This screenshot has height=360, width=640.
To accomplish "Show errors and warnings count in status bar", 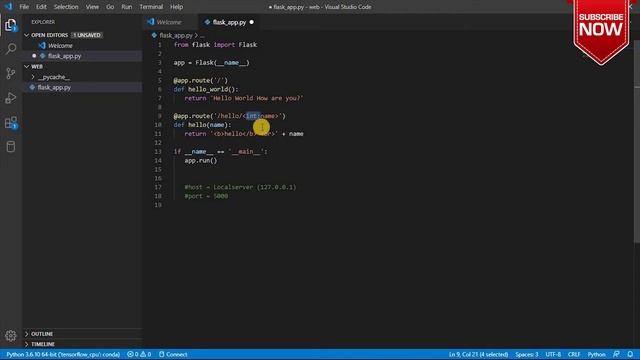I will click(x=139, y=354).
